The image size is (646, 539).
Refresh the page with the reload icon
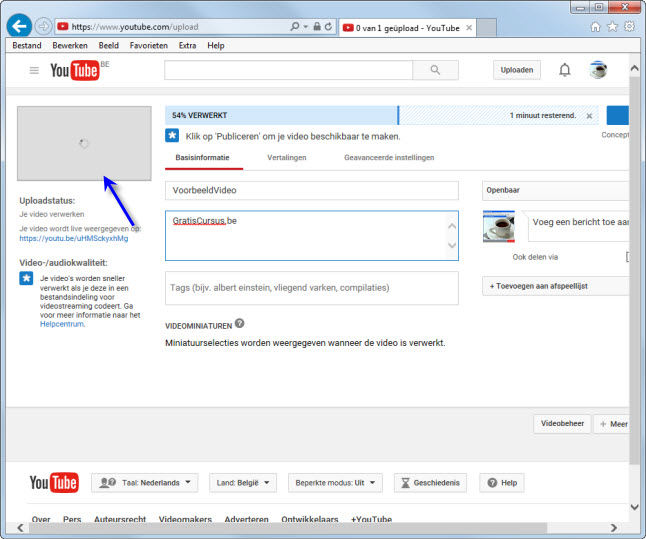[x=328, y=26]
